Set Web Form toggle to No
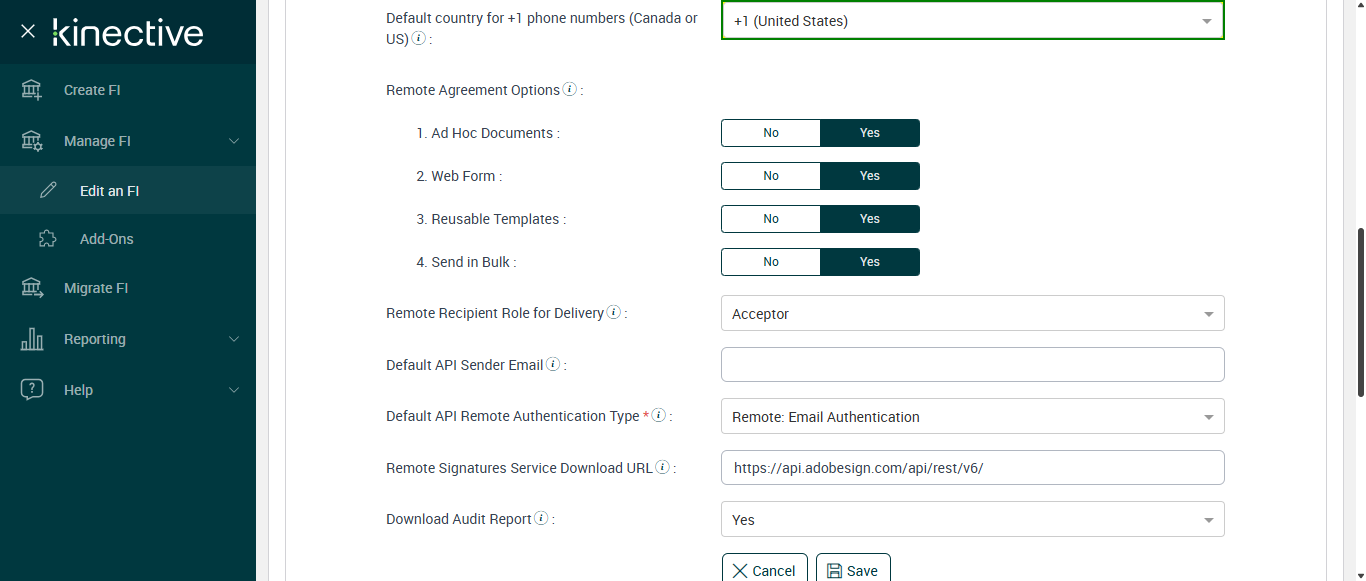1366x581 pixels. 771,176
